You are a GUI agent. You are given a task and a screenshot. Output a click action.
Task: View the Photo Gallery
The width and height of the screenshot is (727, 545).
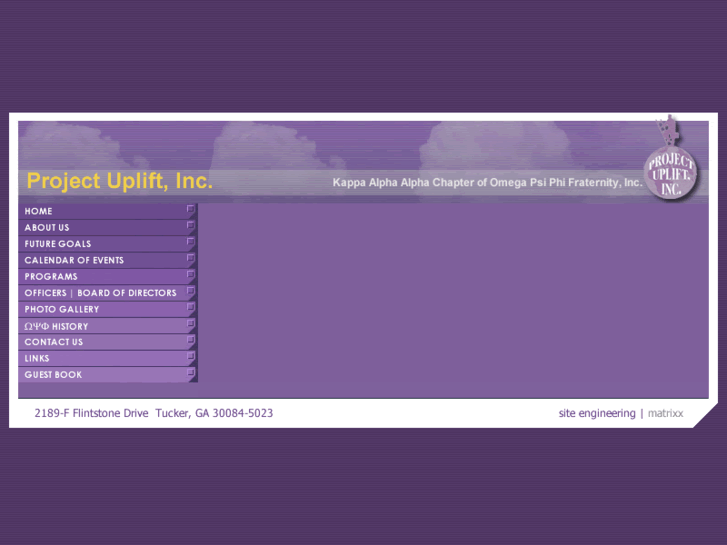108,309
